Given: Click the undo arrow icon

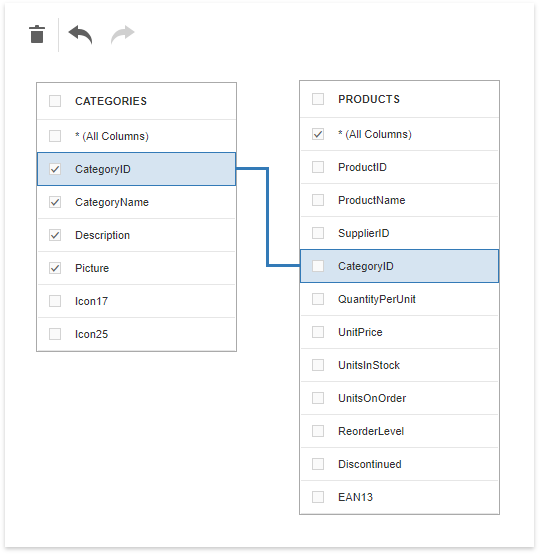Looking at the screenshot, I should [81, 35].
